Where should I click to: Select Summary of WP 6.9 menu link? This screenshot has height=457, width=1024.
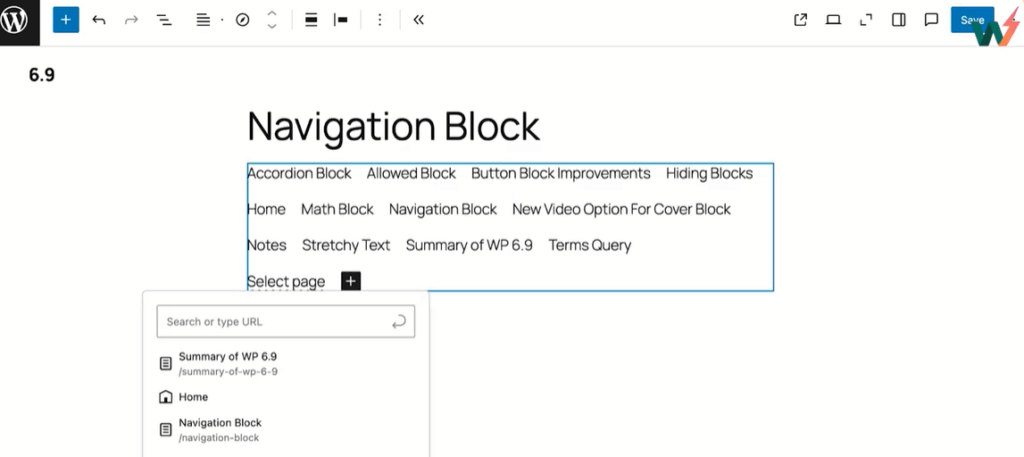point(469,245)
